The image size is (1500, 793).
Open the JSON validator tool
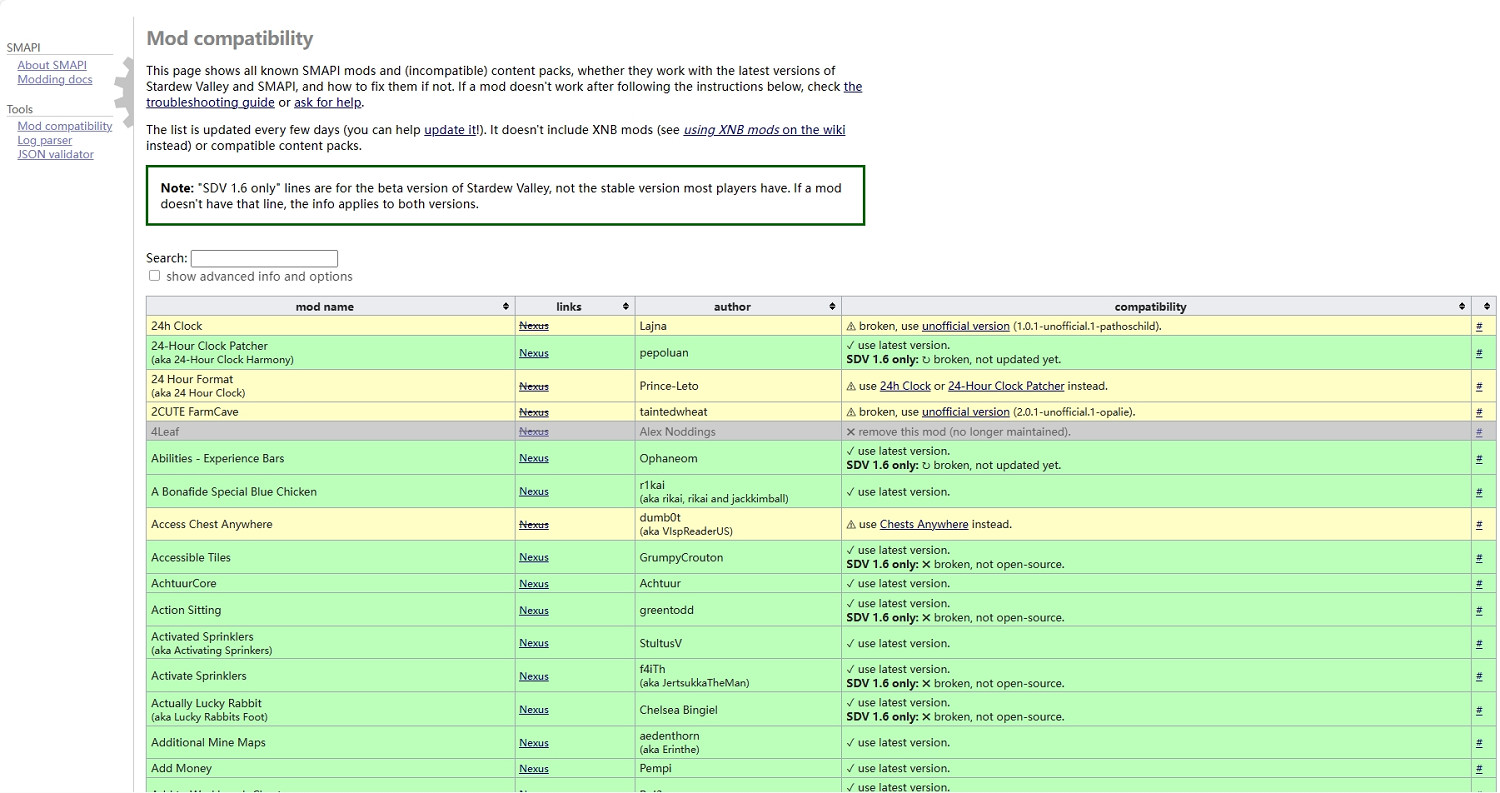tap(56, 154)
